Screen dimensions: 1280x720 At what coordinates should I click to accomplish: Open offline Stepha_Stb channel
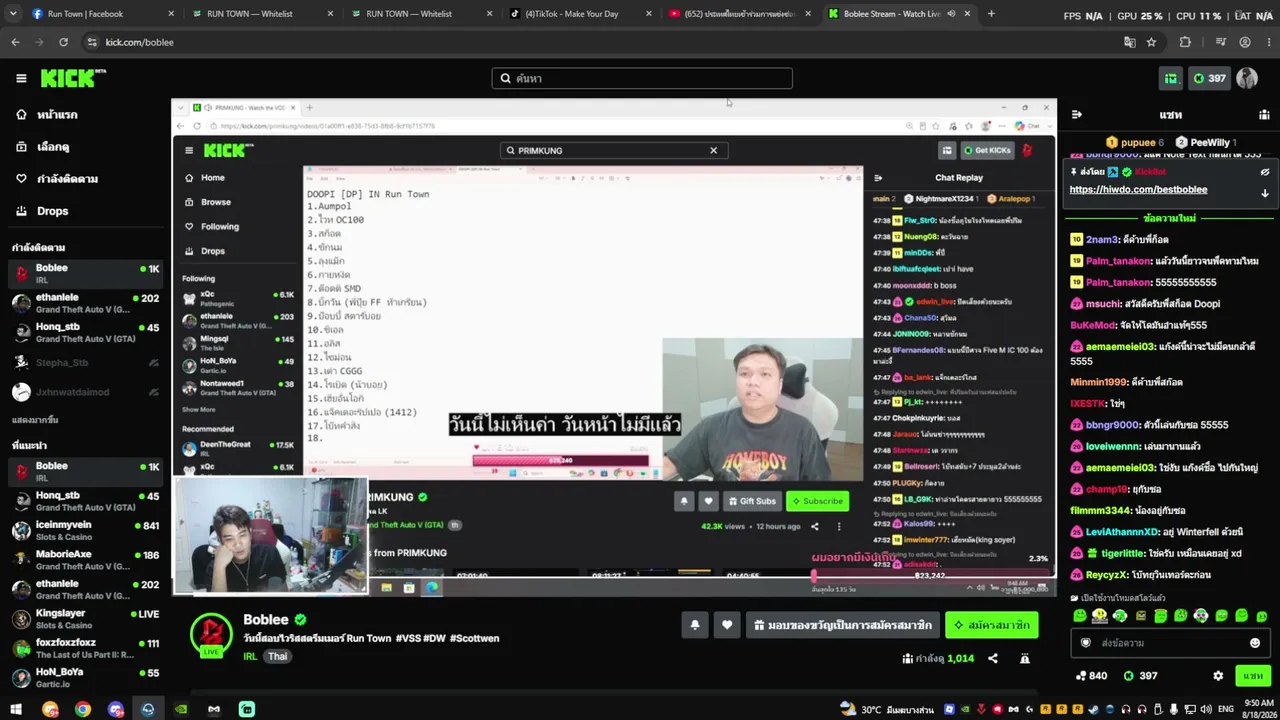click(x=85, y=363)
